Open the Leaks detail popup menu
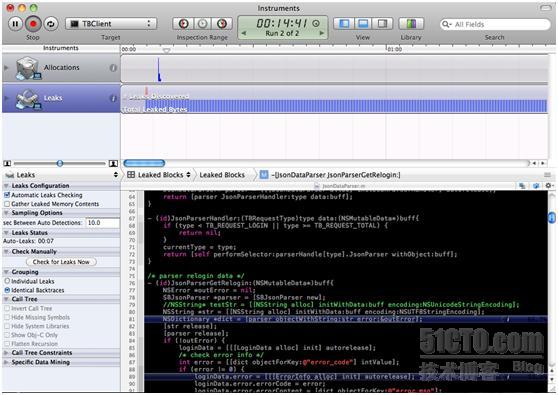 (61, 175)
